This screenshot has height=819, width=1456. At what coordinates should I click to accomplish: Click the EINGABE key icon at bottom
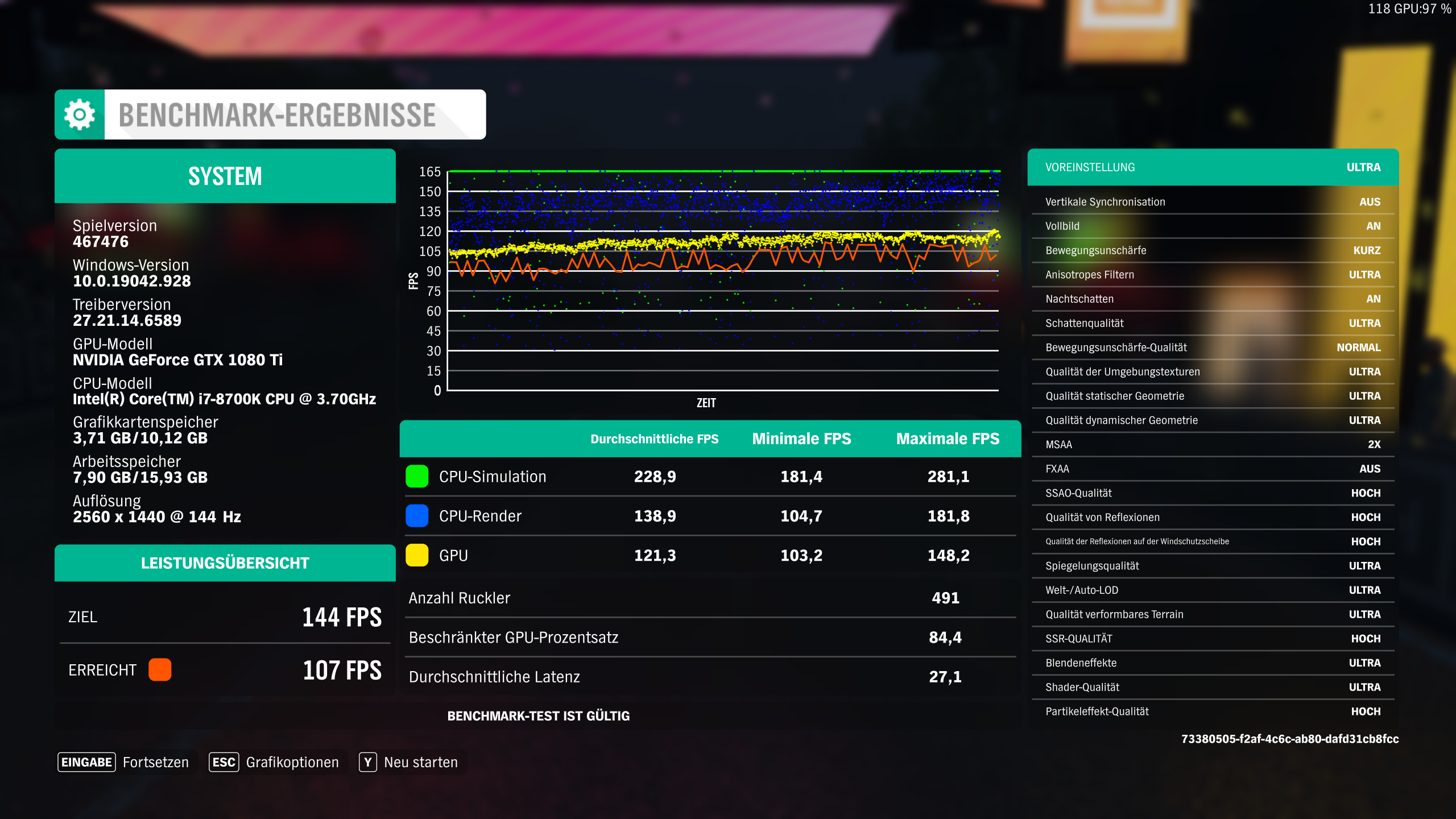pyautogui.click(x=86, y=762)
